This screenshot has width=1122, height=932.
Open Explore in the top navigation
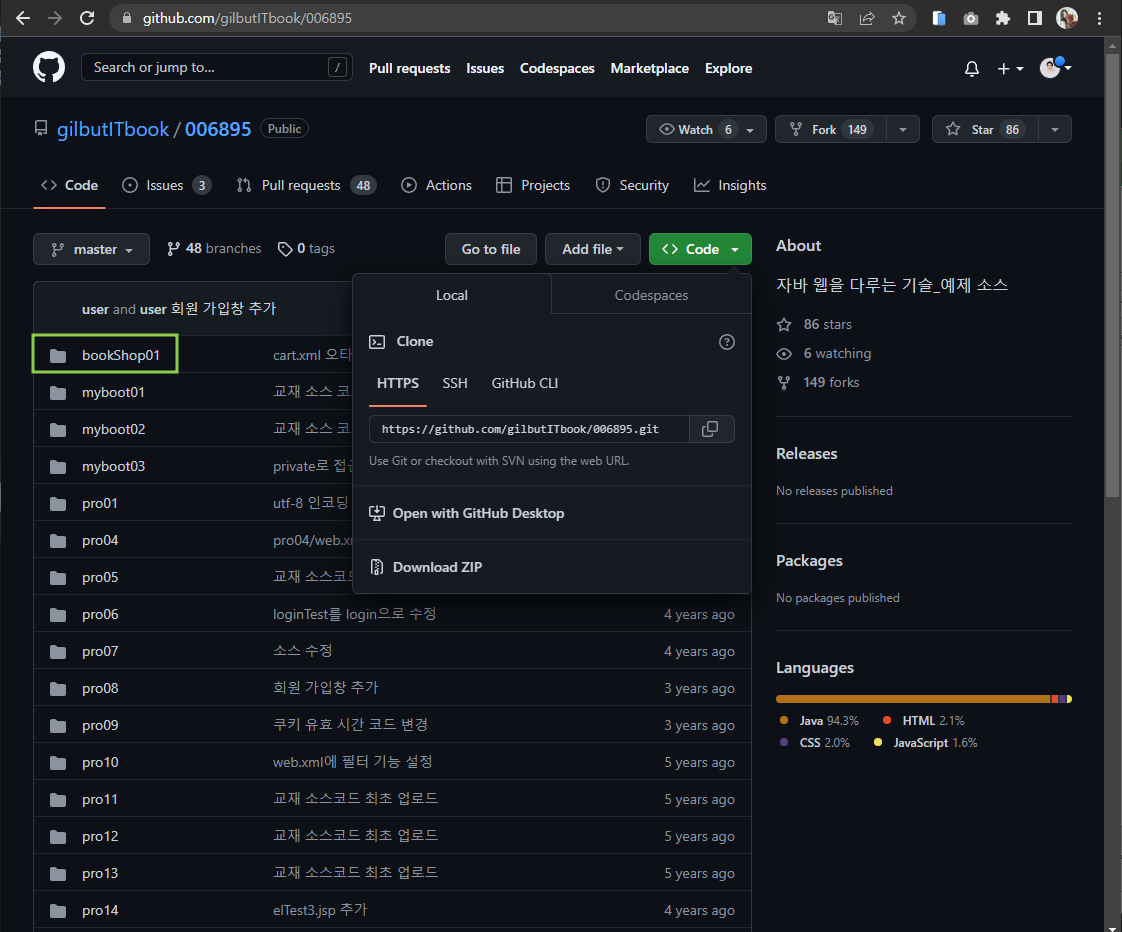728,69
